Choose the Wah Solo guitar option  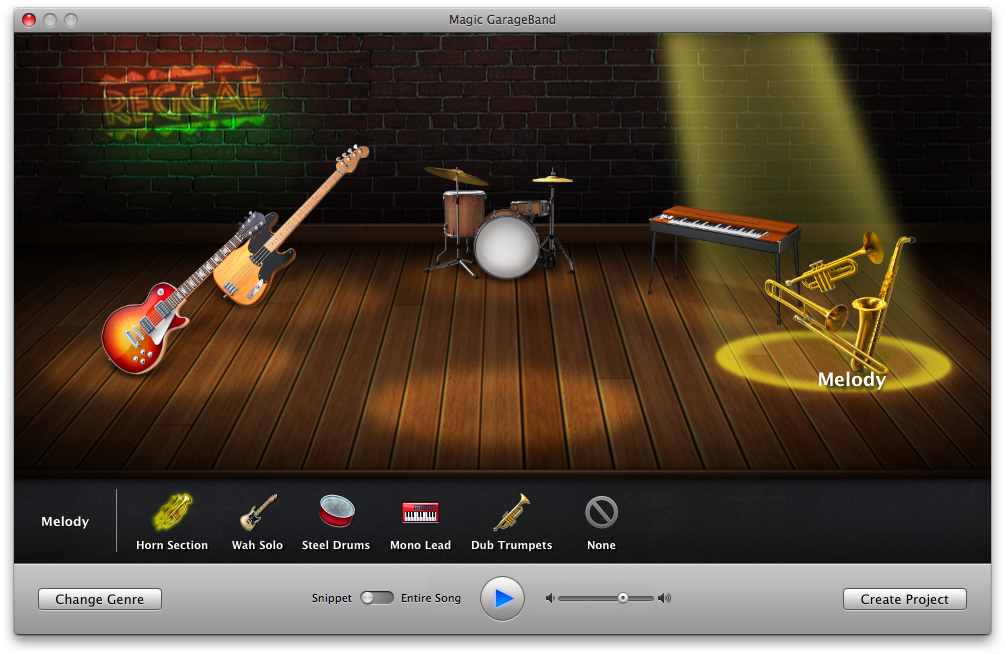tap(257, 520)
